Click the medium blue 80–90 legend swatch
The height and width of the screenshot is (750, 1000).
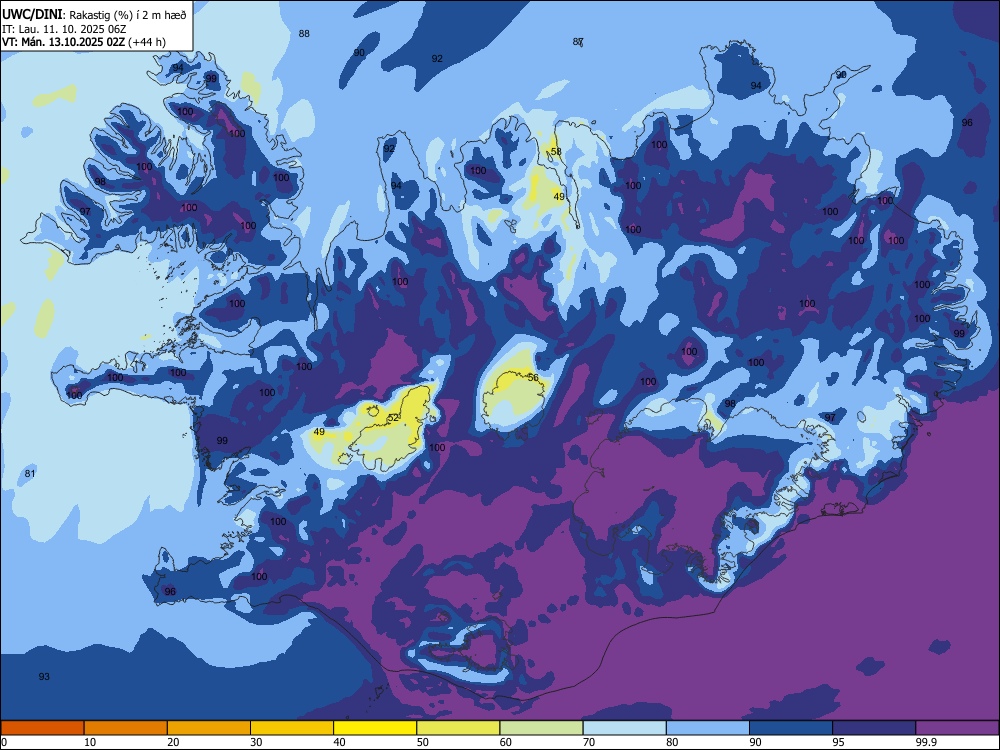coord(708,728)
